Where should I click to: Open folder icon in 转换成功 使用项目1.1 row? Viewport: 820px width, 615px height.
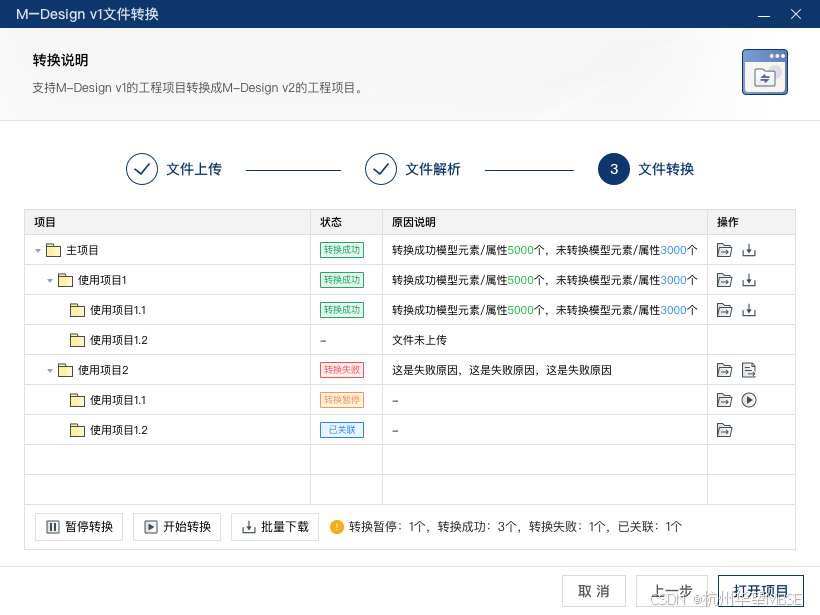[724, 310]
